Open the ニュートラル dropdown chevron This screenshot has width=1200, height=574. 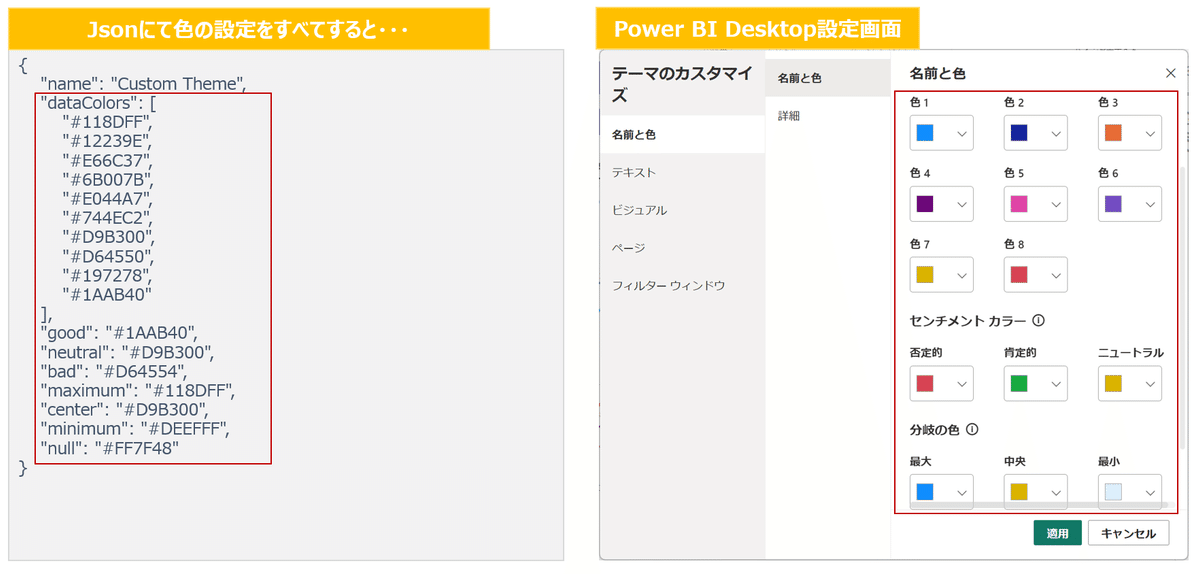[1150, 384]
